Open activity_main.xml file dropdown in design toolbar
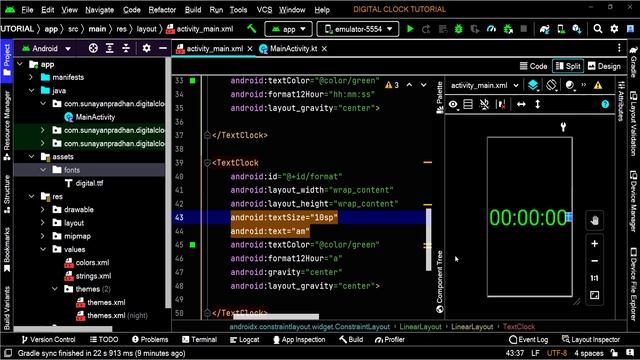Screen dimensions: 640x360 pos(484,85)
